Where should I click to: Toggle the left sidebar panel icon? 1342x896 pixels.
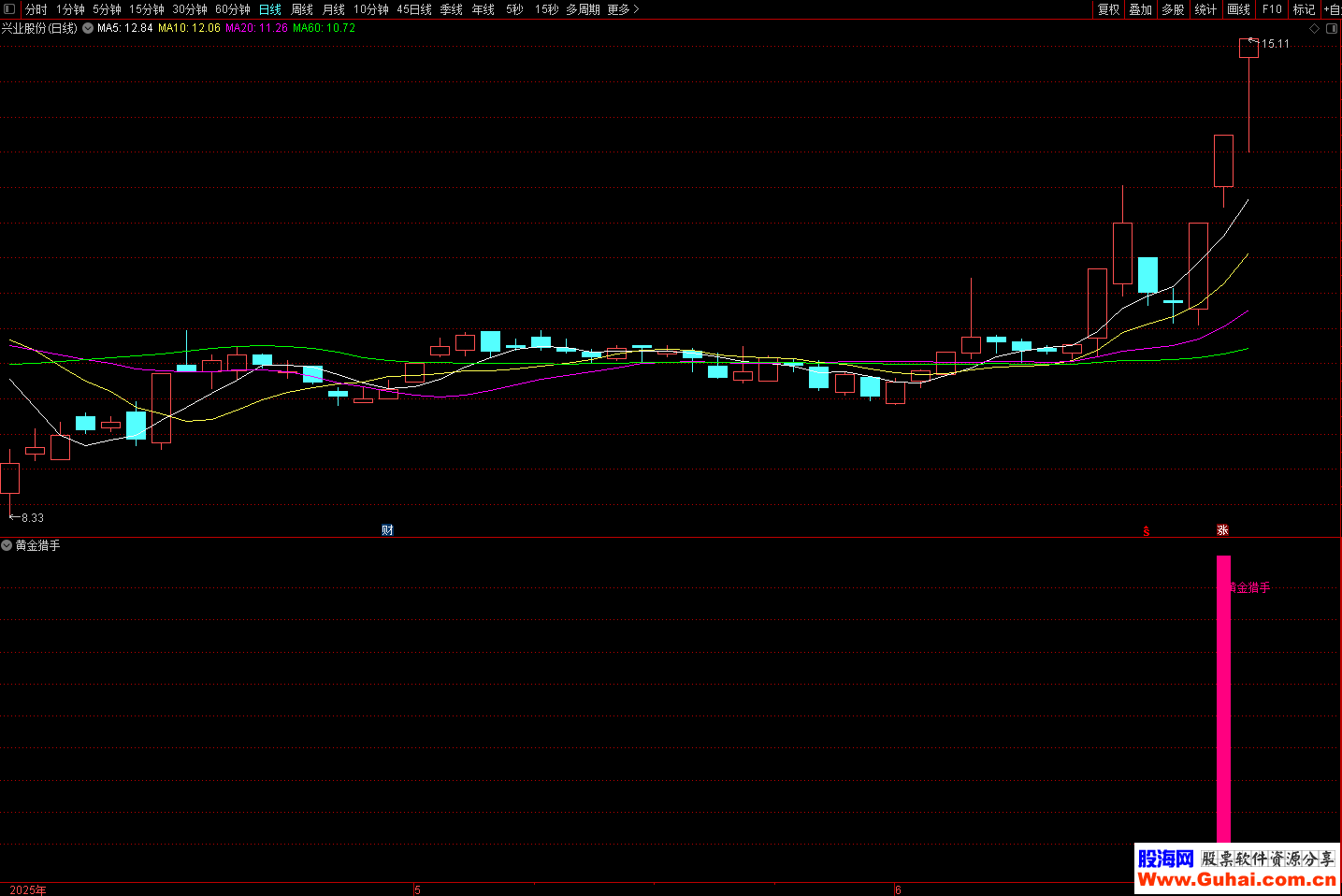pos(9,9)
